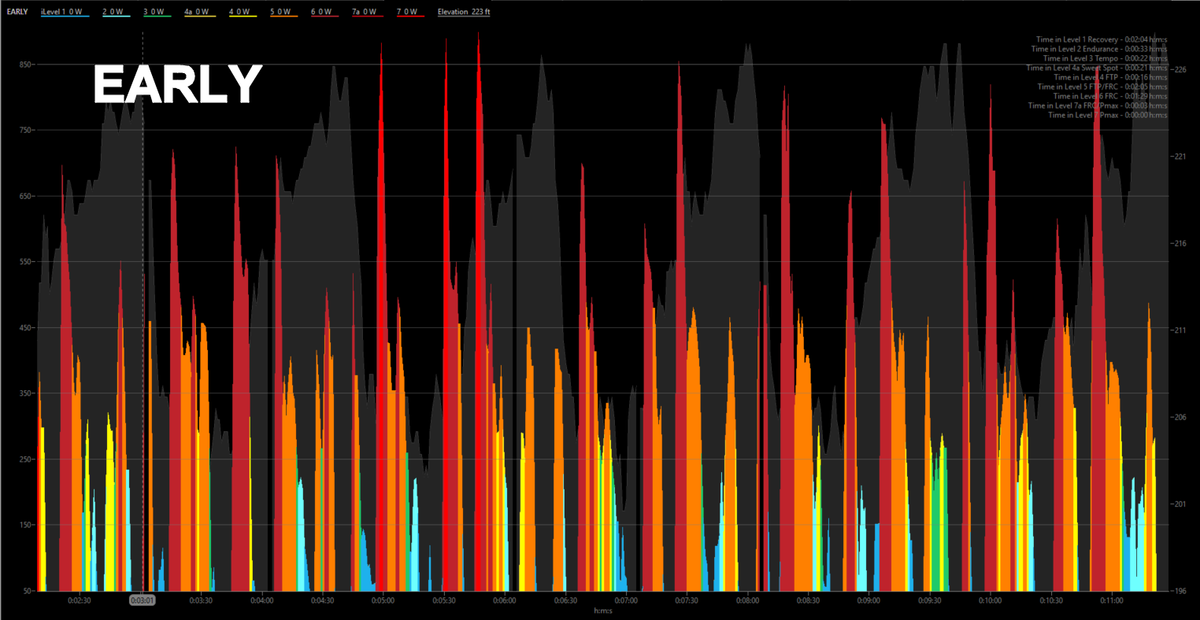Click the 0:07:00 time axis tick
The image size is (1200, 620).
pos(626,600)
